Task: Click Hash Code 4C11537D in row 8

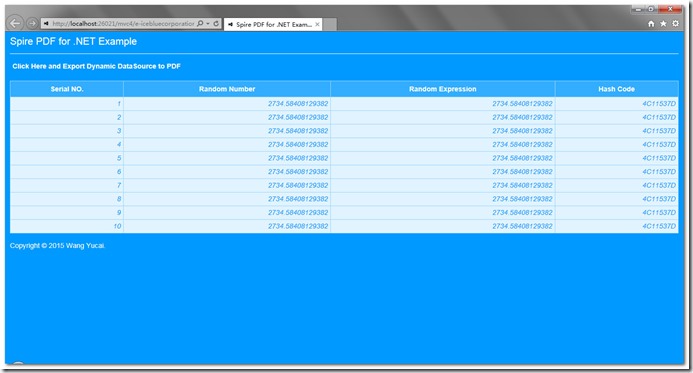Action: tap(659, 199)
